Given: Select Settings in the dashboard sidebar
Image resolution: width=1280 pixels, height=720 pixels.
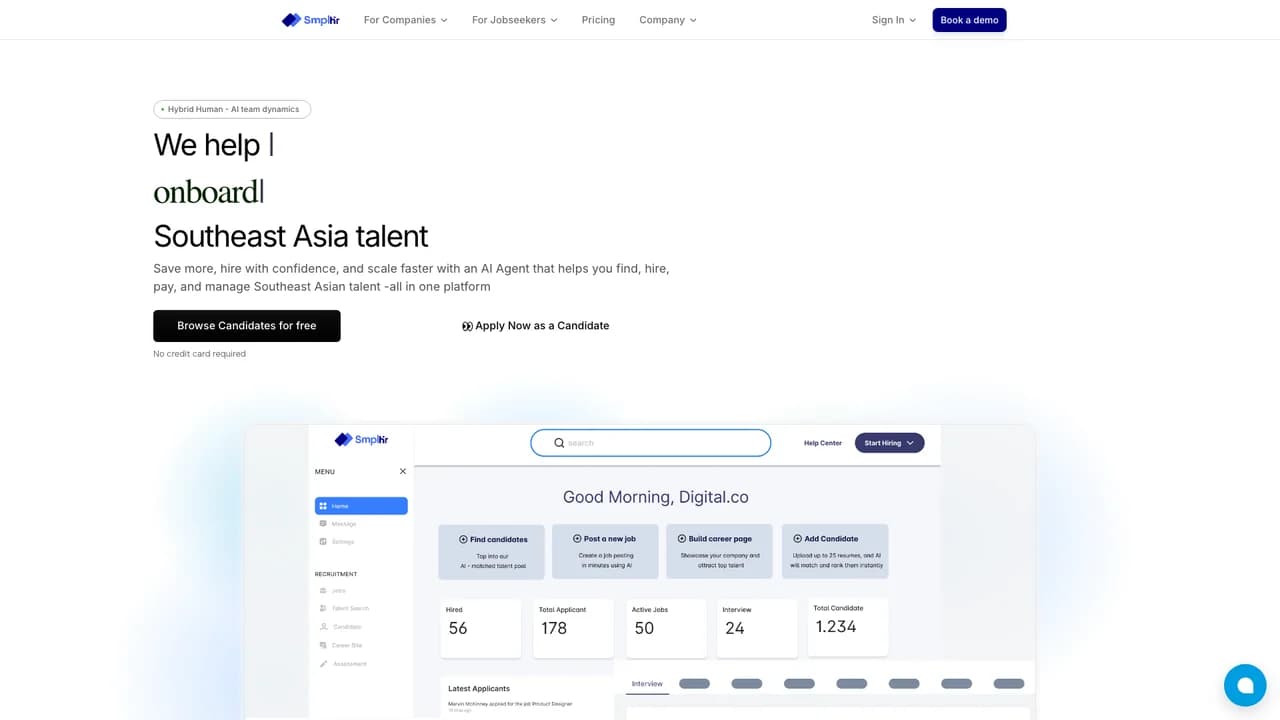Looking at the screenshot, I should click(337, 542).
